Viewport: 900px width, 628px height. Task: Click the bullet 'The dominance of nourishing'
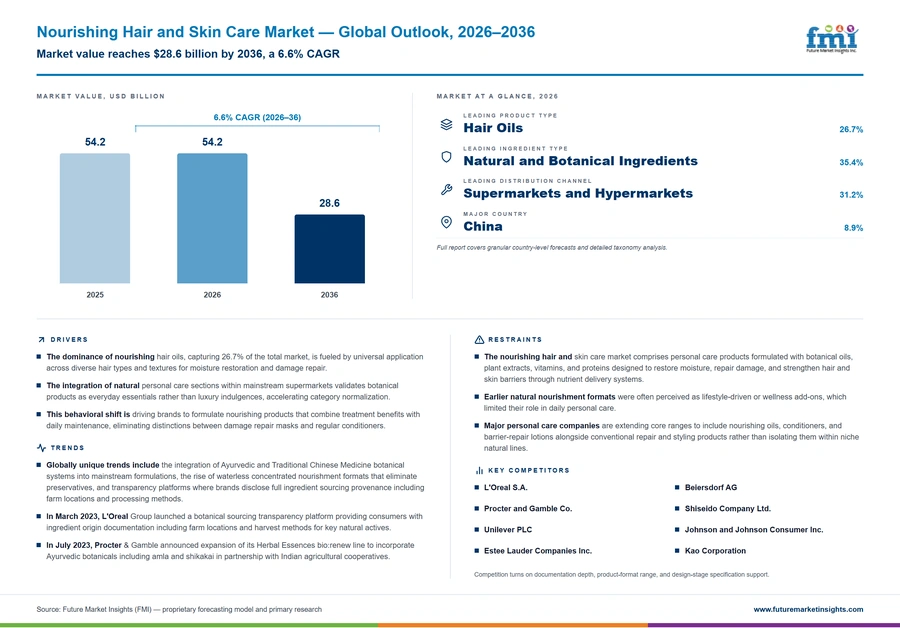pos(235,362)
